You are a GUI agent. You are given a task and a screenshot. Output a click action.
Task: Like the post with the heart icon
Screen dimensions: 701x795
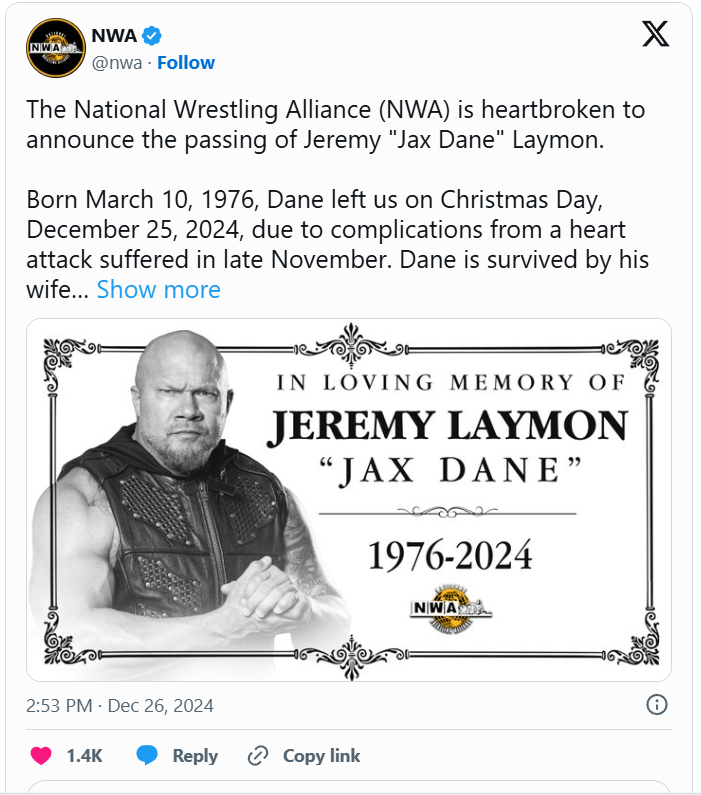pyautogui.click(x=40, y=755)
